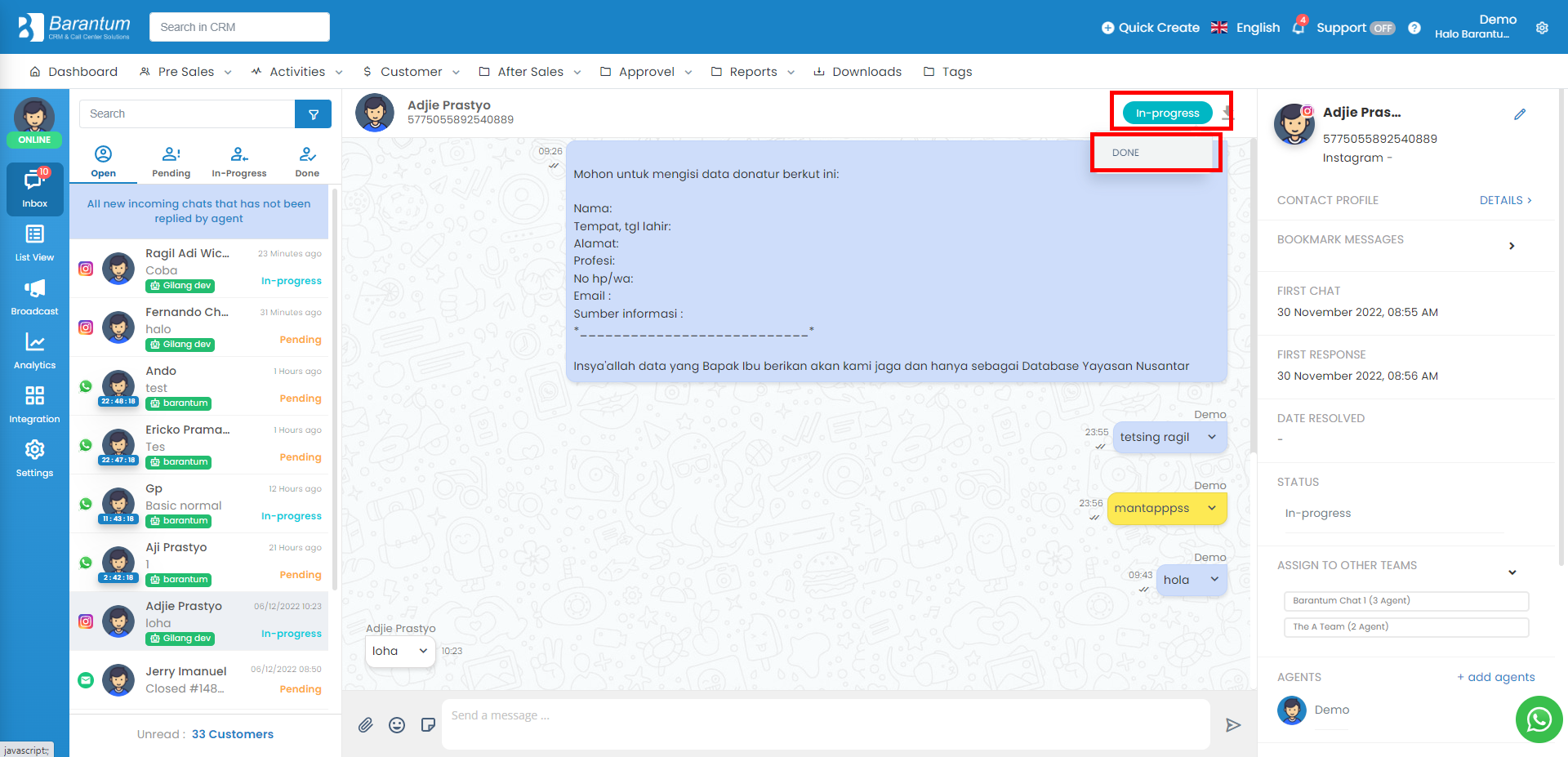This screenshot has width=1568, height=757.
Task: Open Gp Basic normal chat
Action: coord(198,504)
